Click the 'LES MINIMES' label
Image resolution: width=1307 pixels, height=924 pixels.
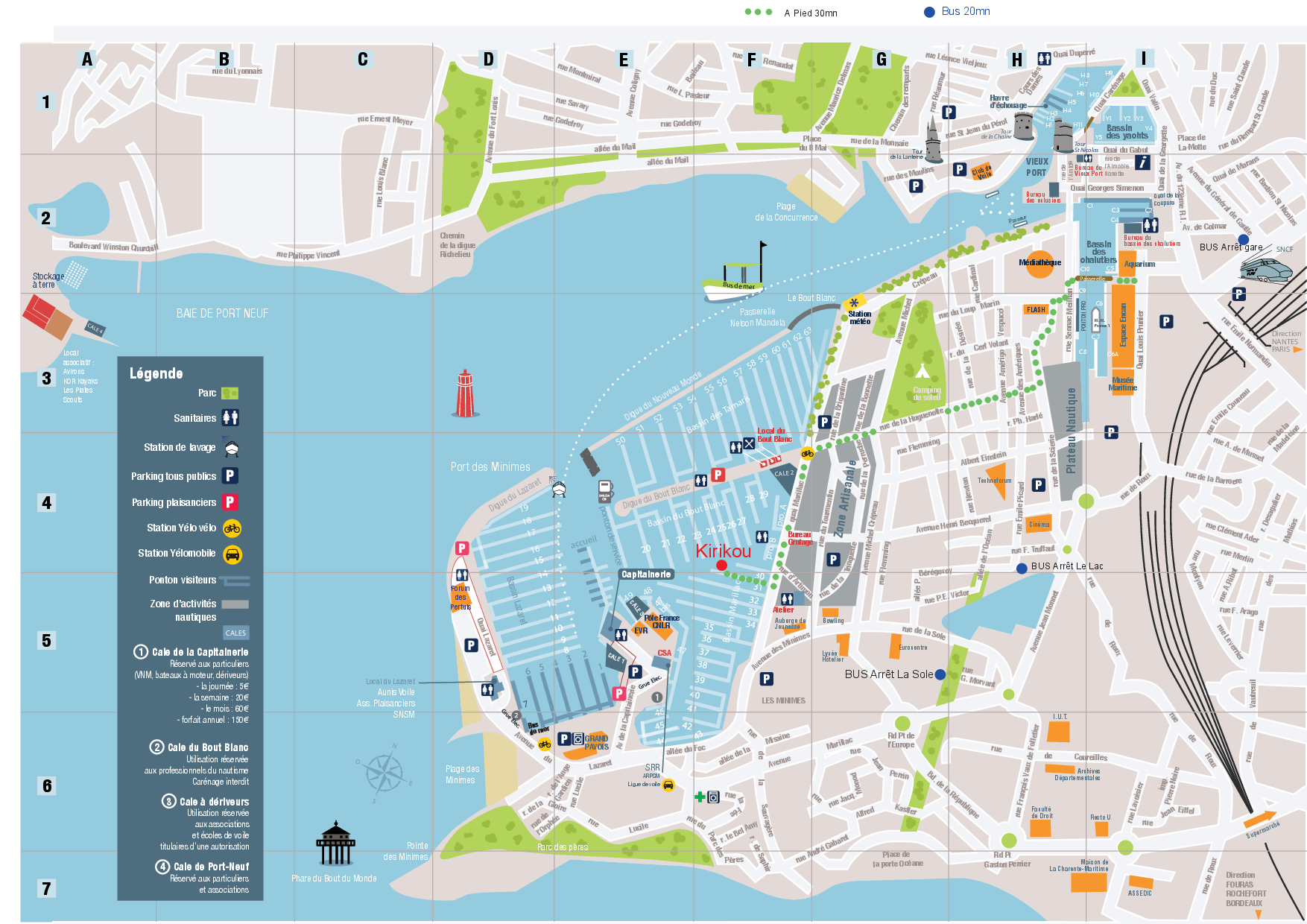tap(783, 700)
